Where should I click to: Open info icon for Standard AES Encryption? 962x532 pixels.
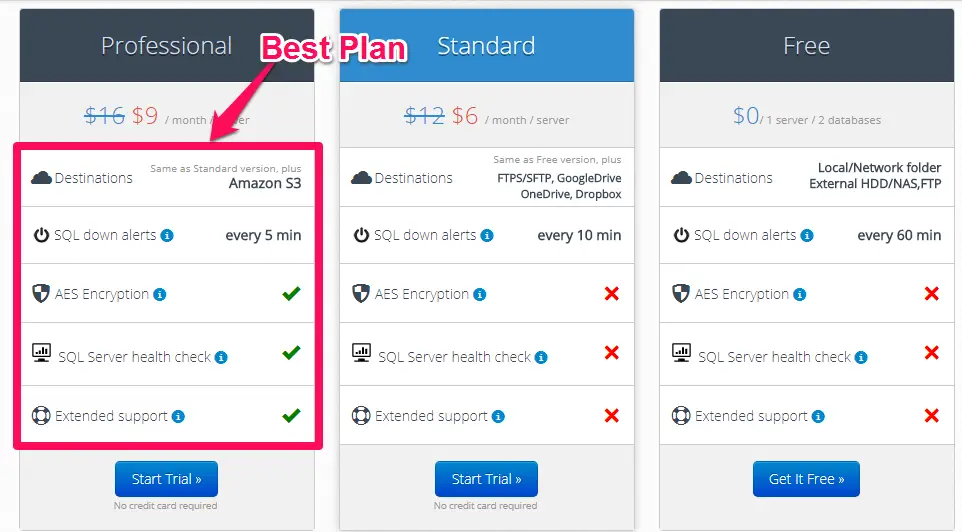click(x=480, y=295)
